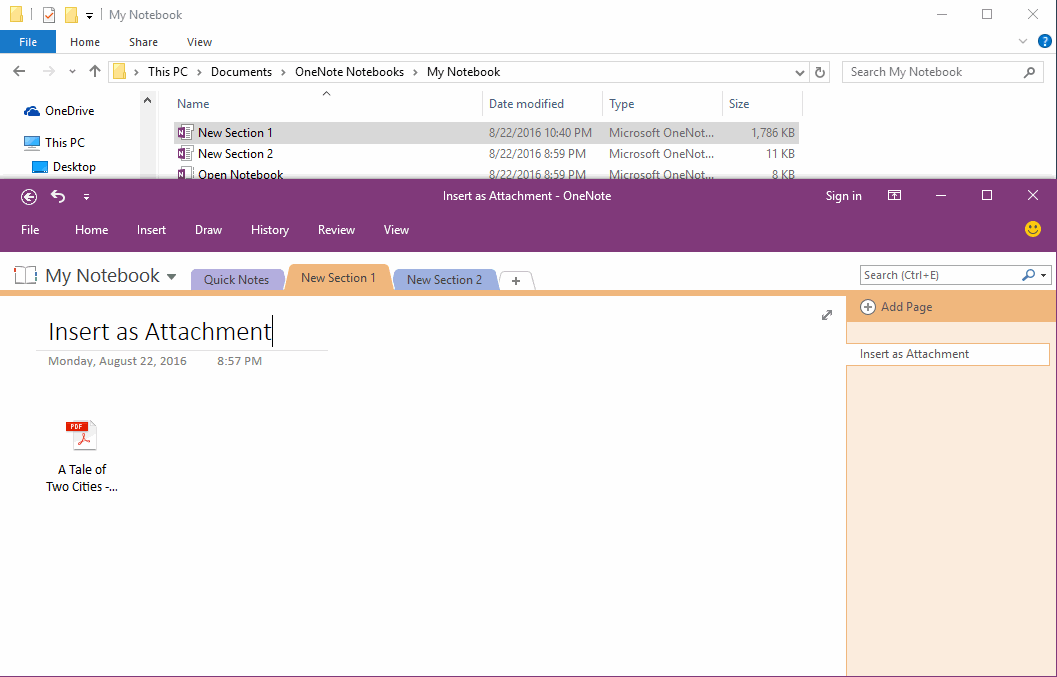This screenshot has width=1057, height=677.
Task: Open the Insert ribbon tab in OneNote
Action: 151,230
